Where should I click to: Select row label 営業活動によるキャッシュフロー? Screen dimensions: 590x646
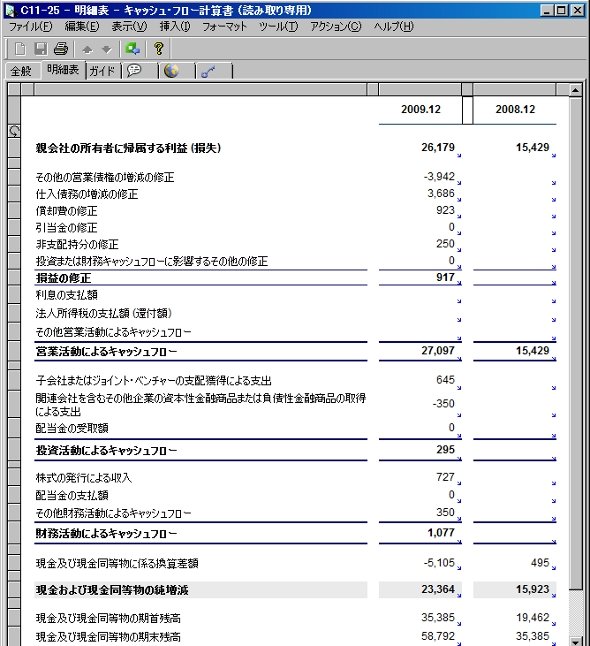[x=106, y=351]
